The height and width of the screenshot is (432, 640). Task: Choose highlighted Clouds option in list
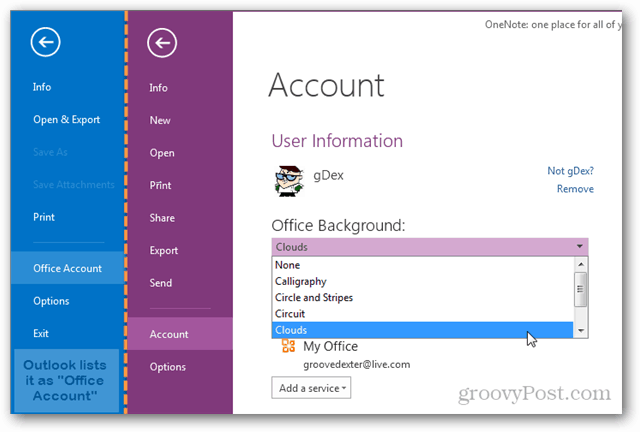point(423,330)
